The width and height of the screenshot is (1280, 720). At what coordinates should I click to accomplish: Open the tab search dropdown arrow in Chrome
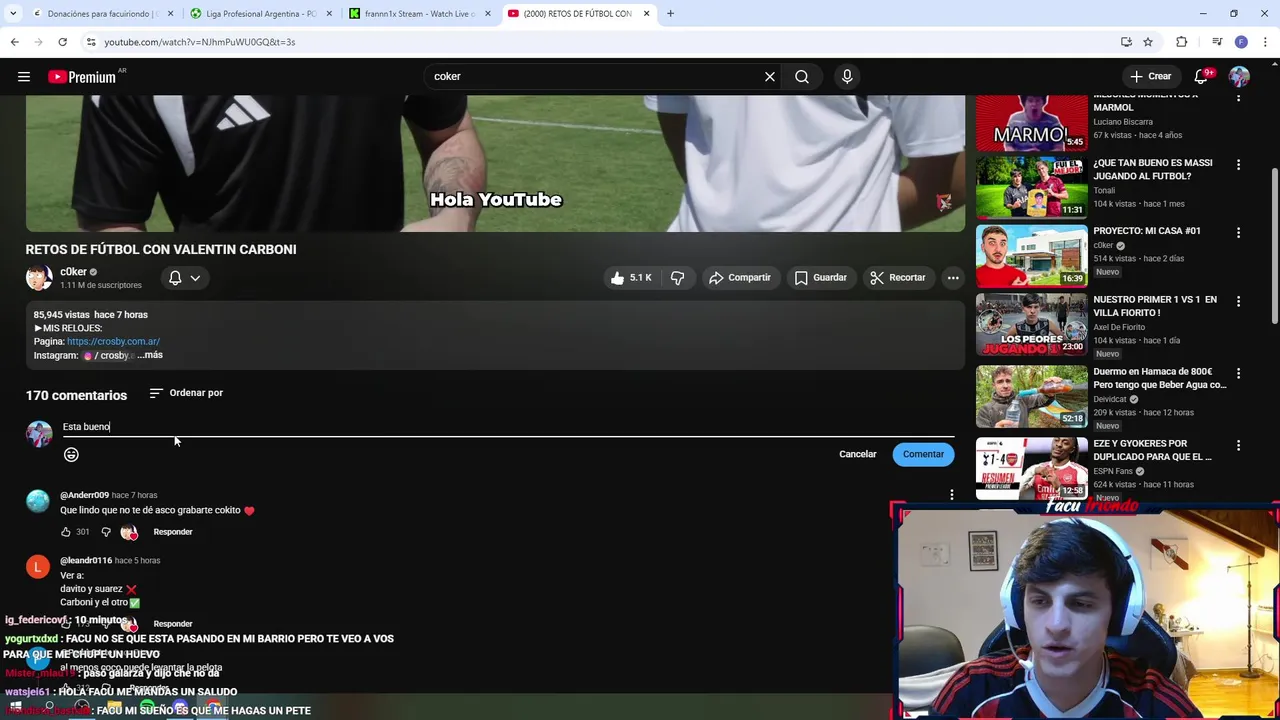pos(13,14)
